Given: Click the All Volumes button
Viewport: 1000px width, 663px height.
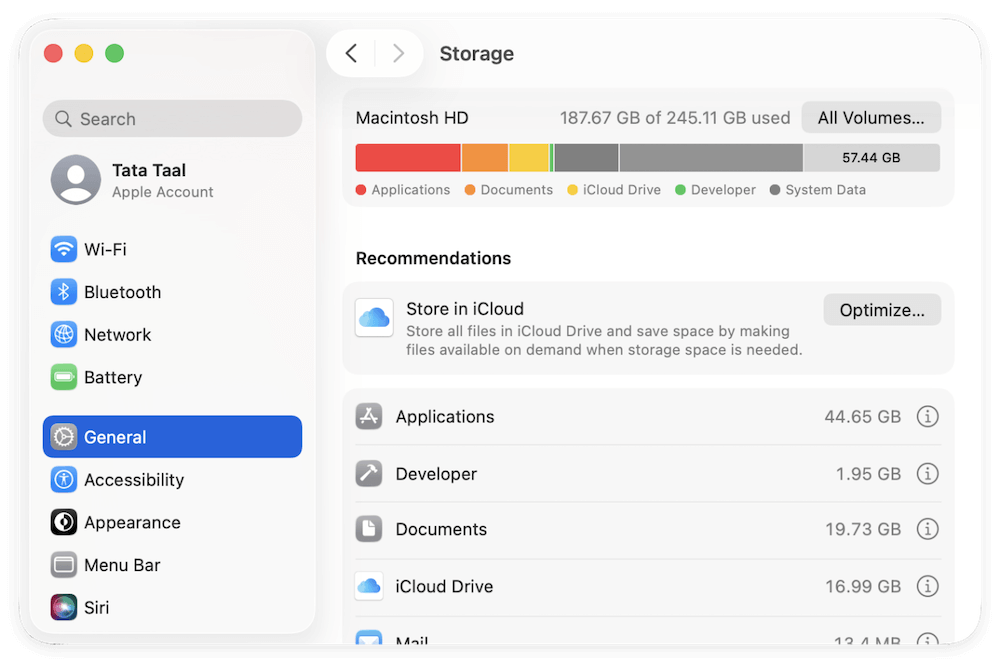Looking at the screenshot, I should coord(870,117).
